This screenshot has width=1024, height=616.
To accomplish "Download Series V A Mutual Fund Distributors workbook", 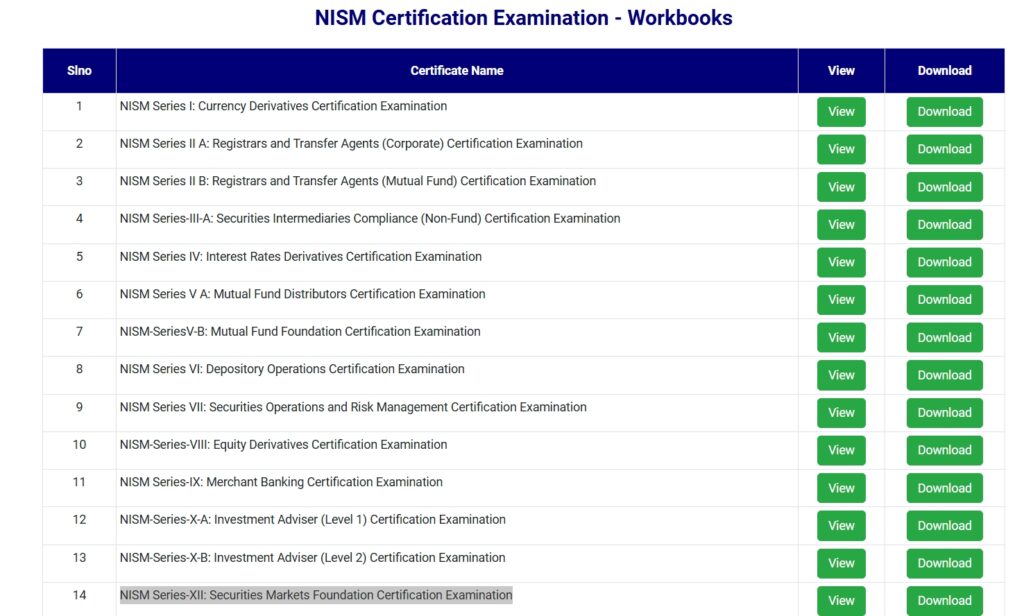I will [x=944, y=300].
